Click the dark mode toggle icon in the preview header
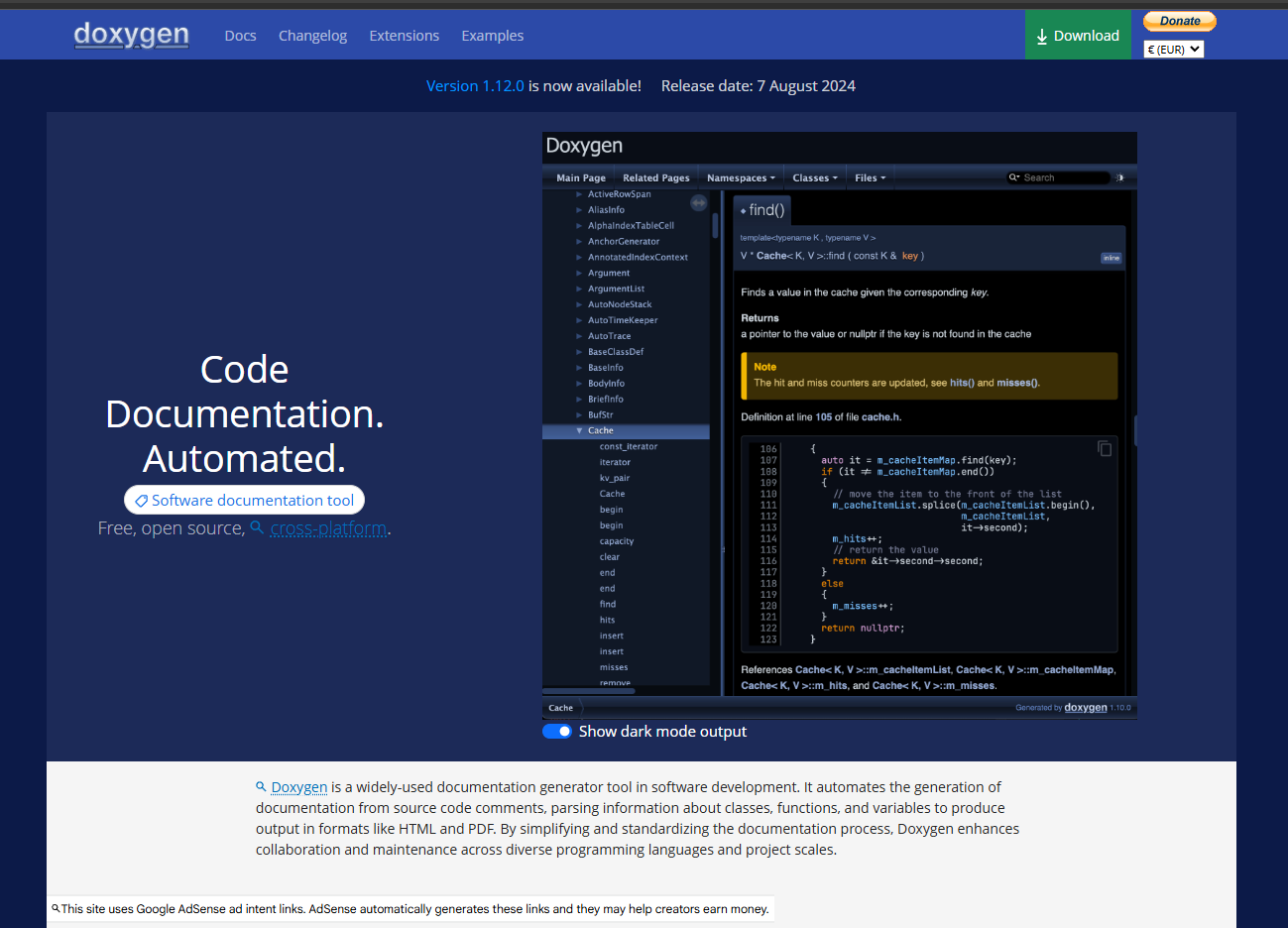1288x928 pixels. pos(1120,178)
